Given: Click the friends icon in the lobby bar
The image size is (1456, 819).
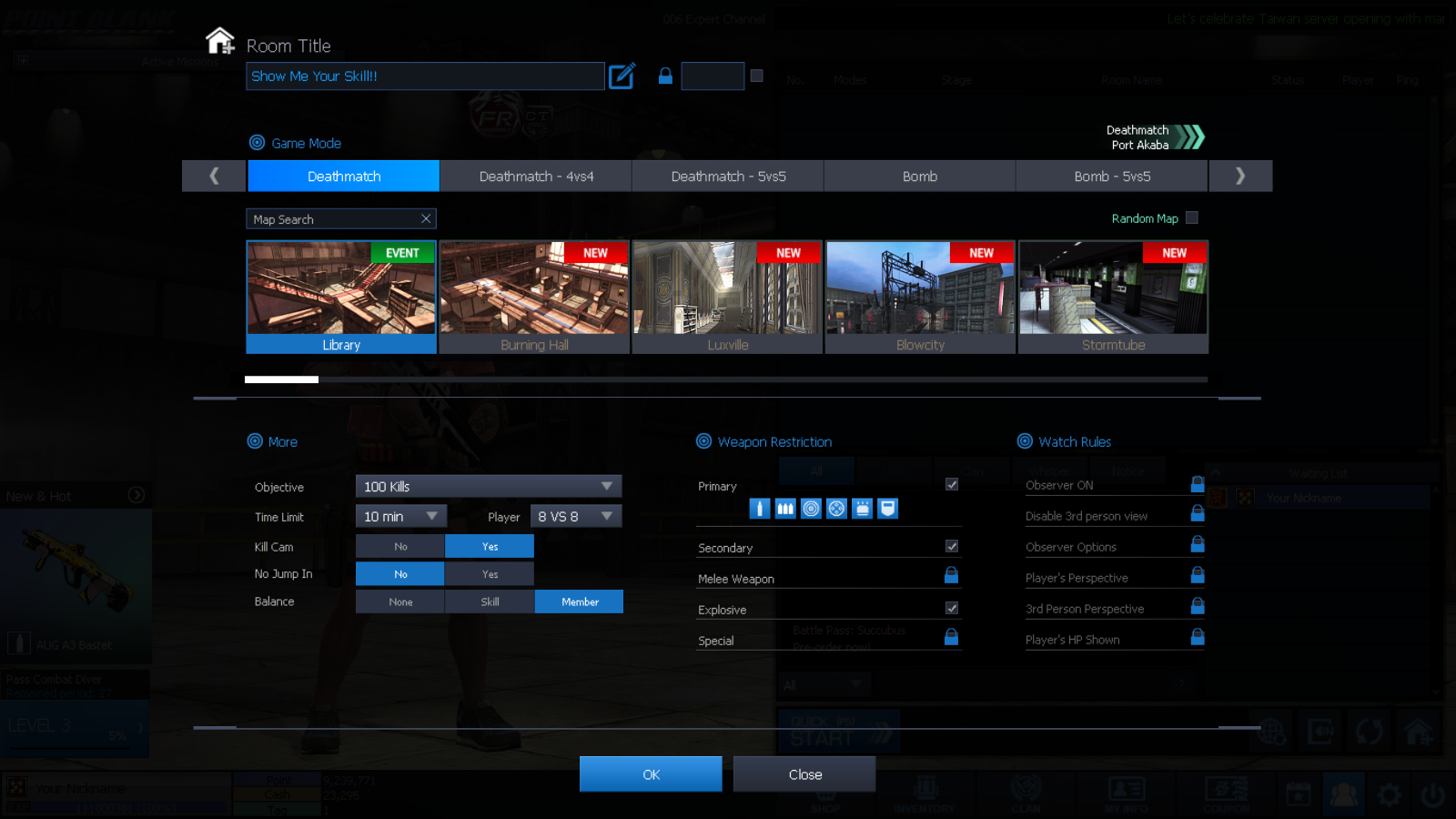Looking at the screenshot, I should pos(1344,794).
